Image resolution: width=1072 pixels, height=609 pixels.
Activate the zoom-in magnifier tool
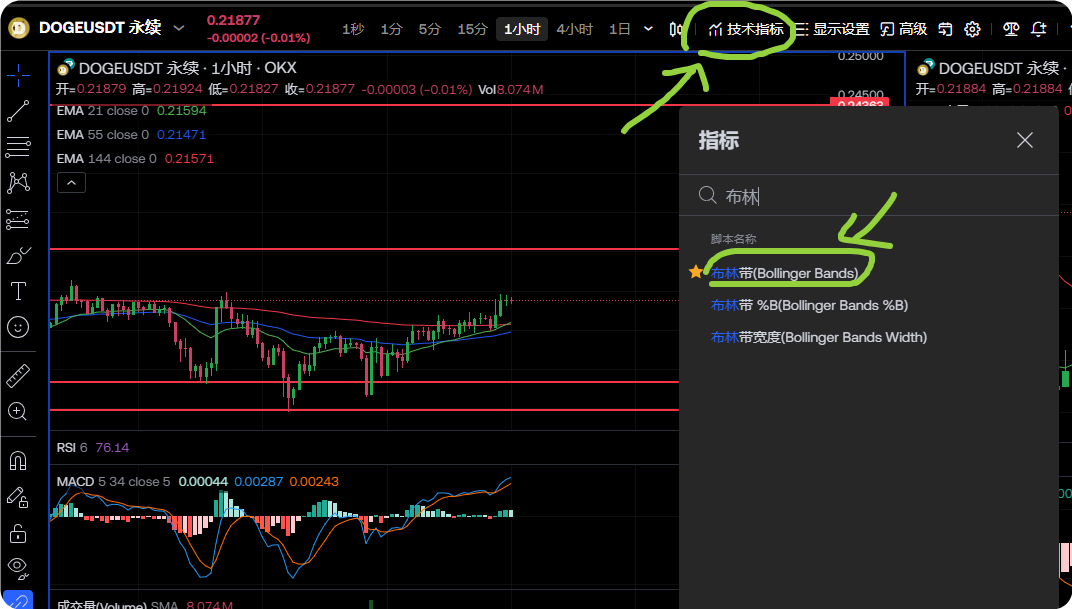point(18,411)
